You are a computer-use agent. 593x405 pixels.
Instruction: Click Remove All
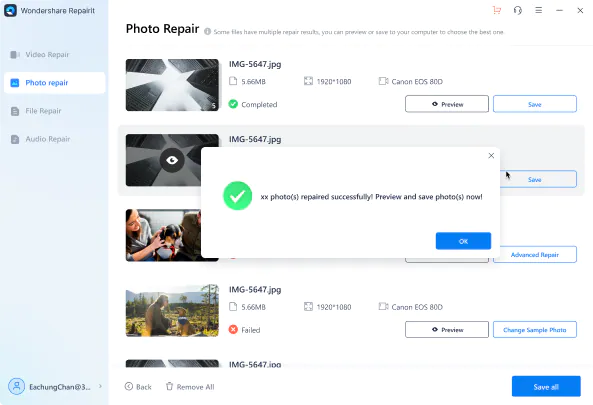tap(190, 386)
